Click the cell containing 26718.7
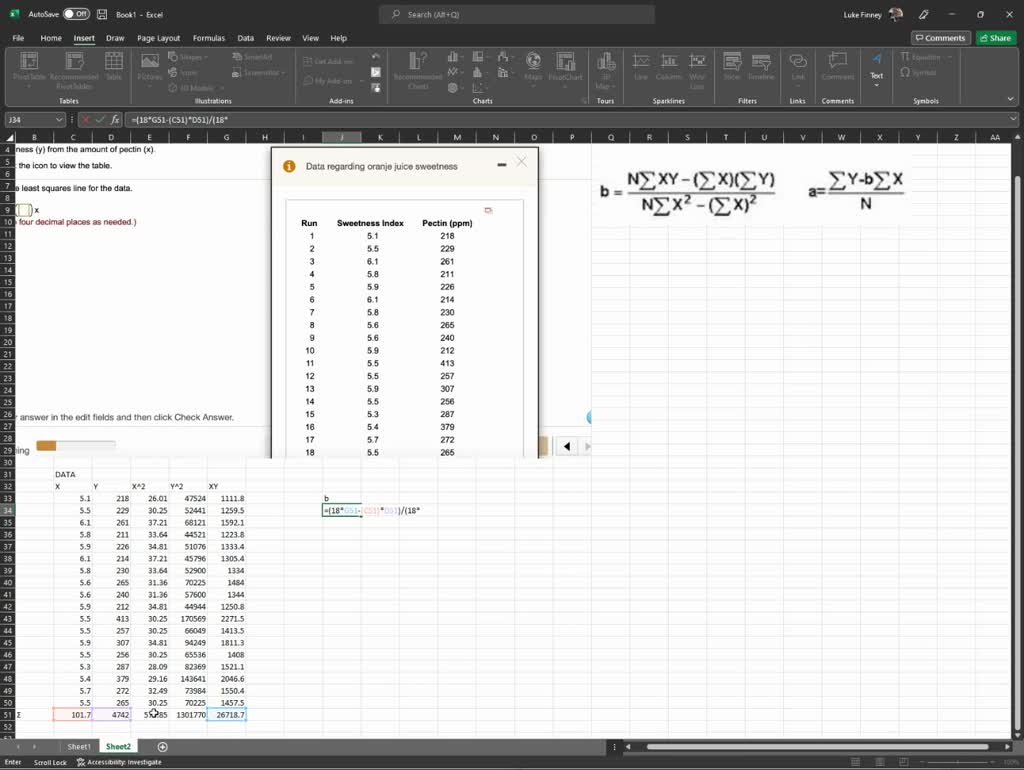This screenshot has height=770, width=1024. coord(227,715)
